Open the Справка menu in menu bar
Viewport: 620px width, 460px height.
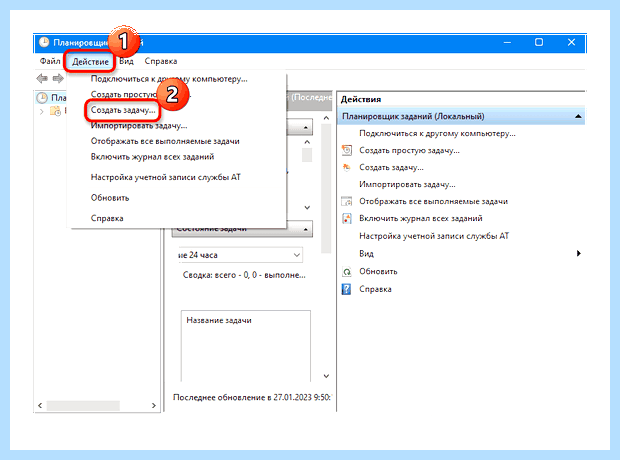[161, 61]
